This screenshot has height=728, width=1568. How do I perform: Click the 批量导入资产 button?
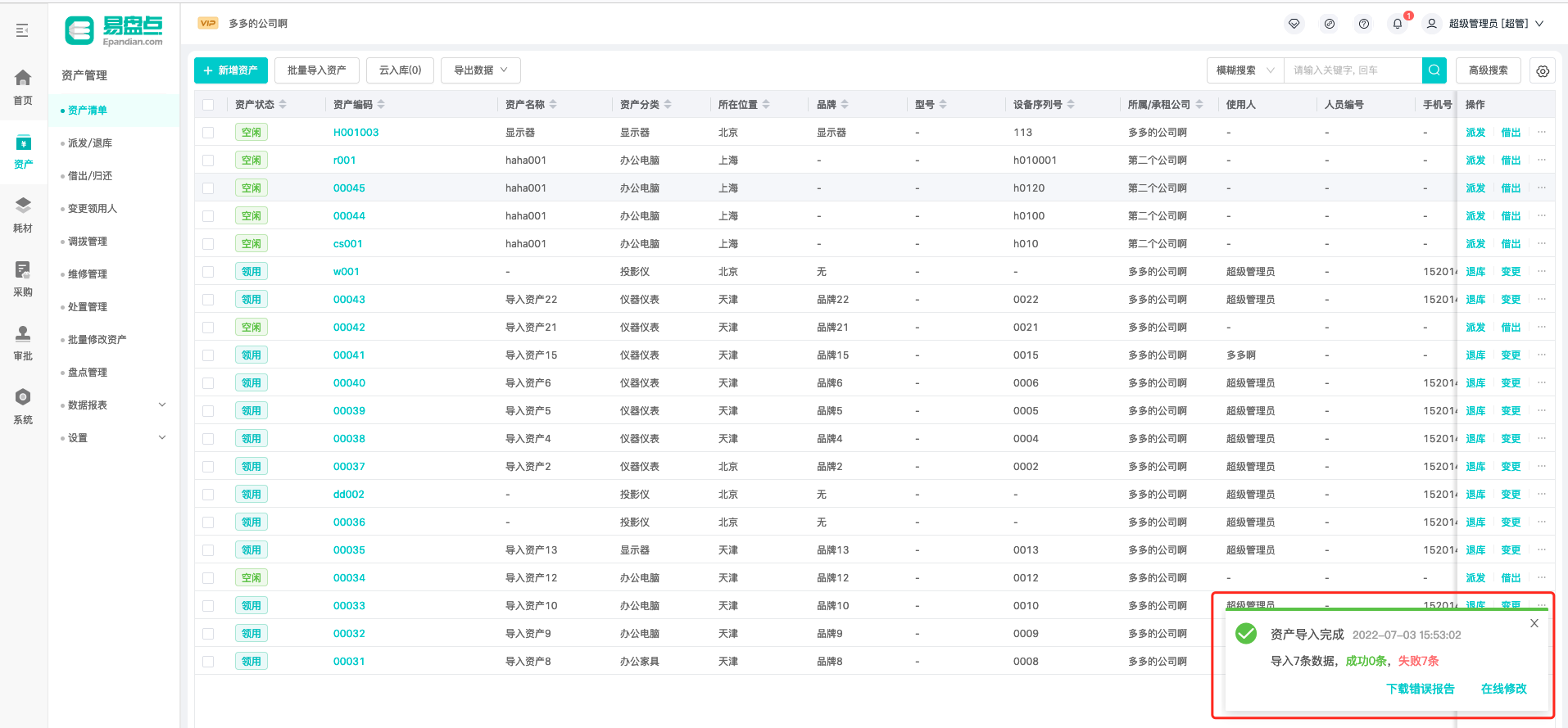317,70
